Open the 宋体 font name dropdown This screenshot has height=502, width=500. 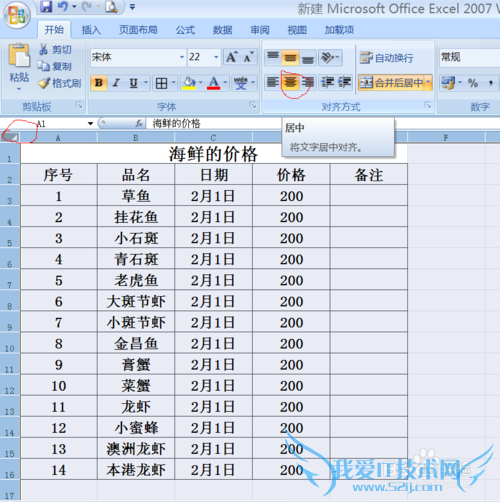[182, 57]
